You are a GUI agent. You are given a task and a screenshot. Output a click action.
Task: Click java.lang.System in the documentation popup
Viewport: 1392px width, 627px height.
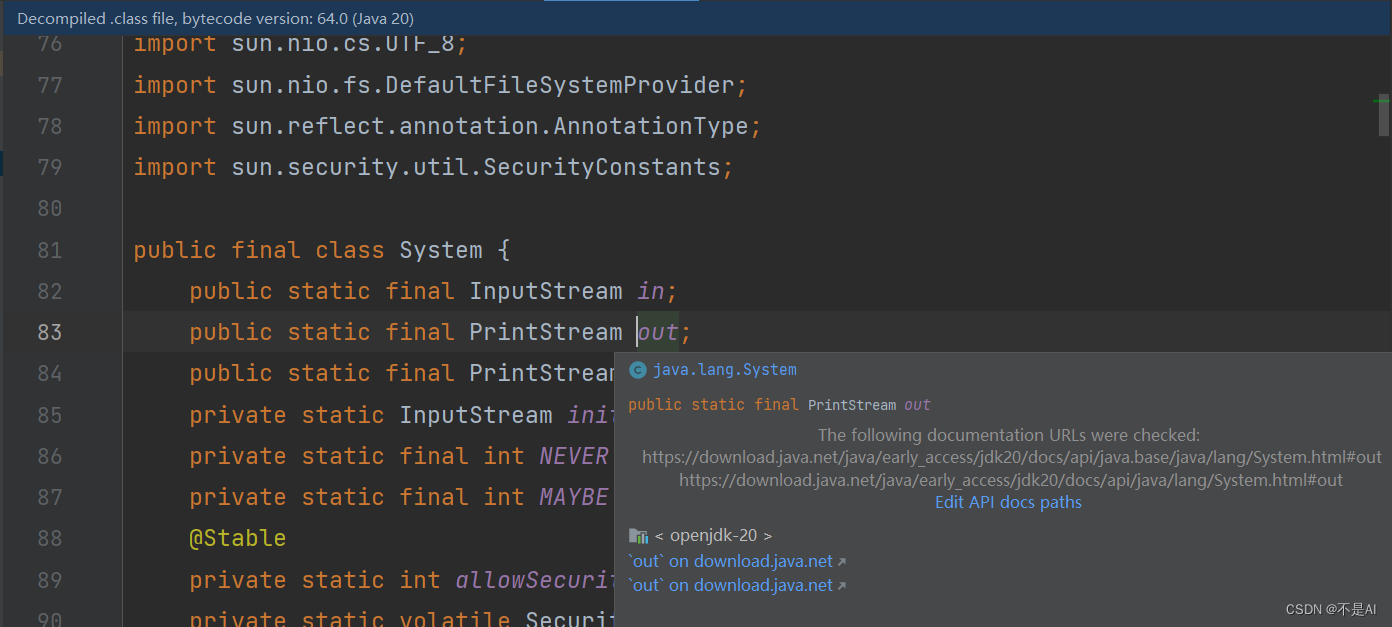(724, 369)
